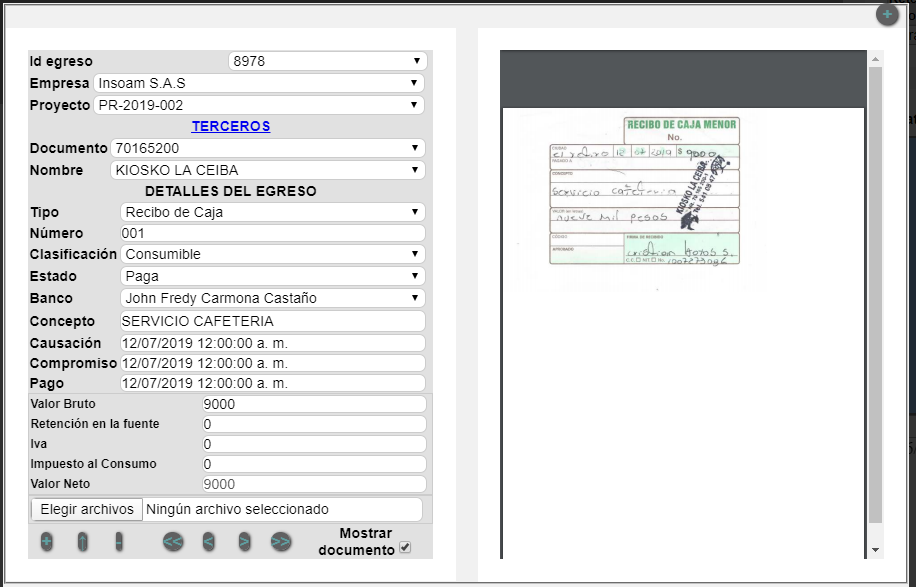Click the document viewer vertical scrollbar
The height and width of the screenshot is (587, 916).
tap(875, 300)
